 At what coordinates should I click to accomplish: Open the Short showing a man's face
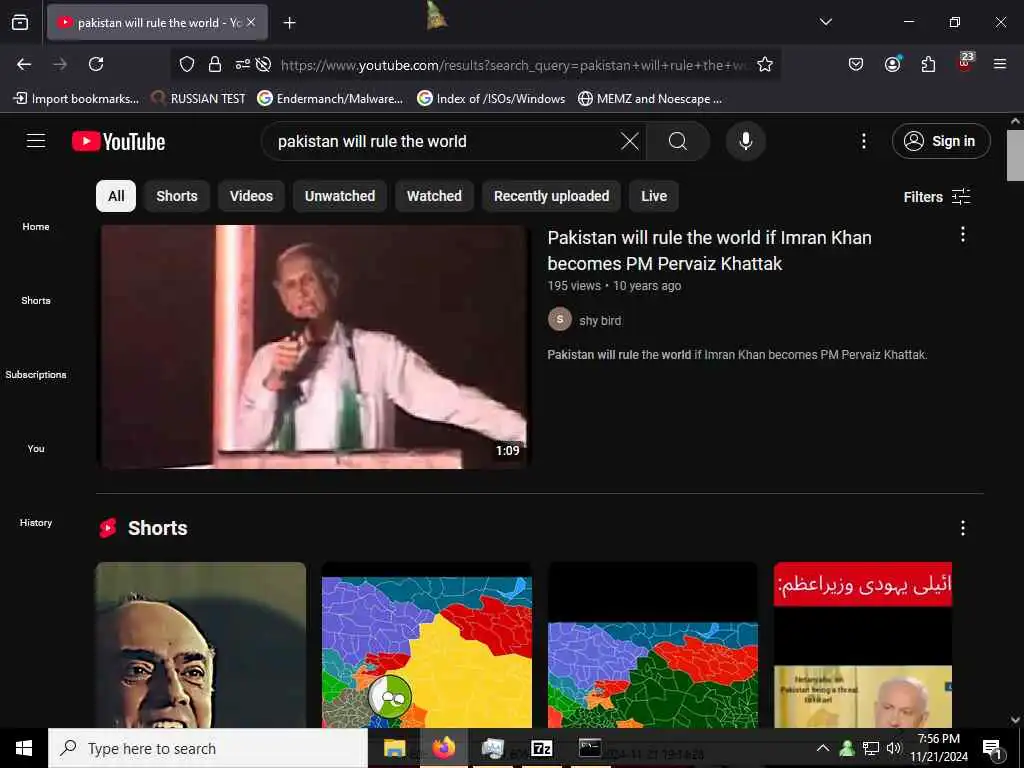click(200, 645)
